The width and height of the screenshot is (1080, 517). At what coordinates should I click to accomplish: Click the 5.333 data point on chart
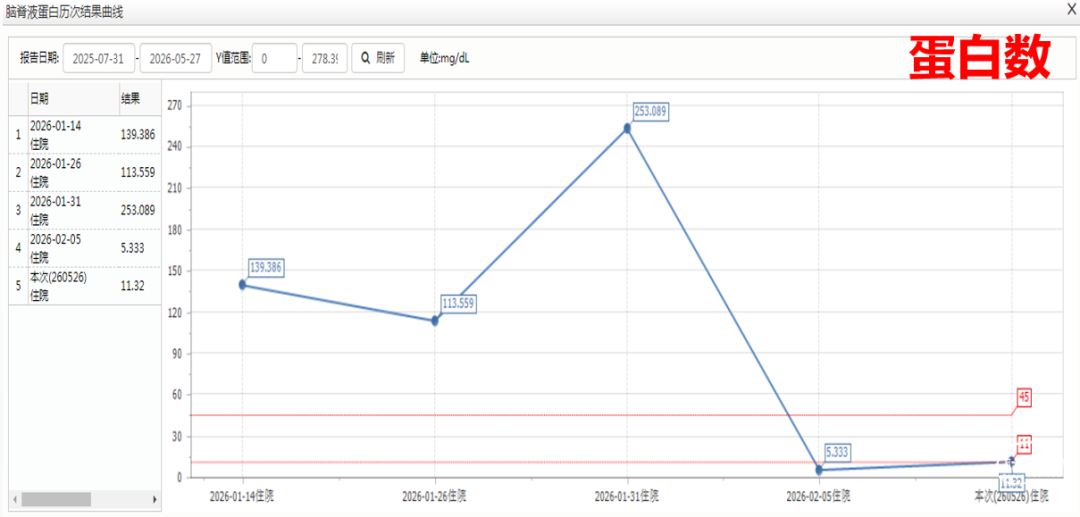(x=819, y=469)
